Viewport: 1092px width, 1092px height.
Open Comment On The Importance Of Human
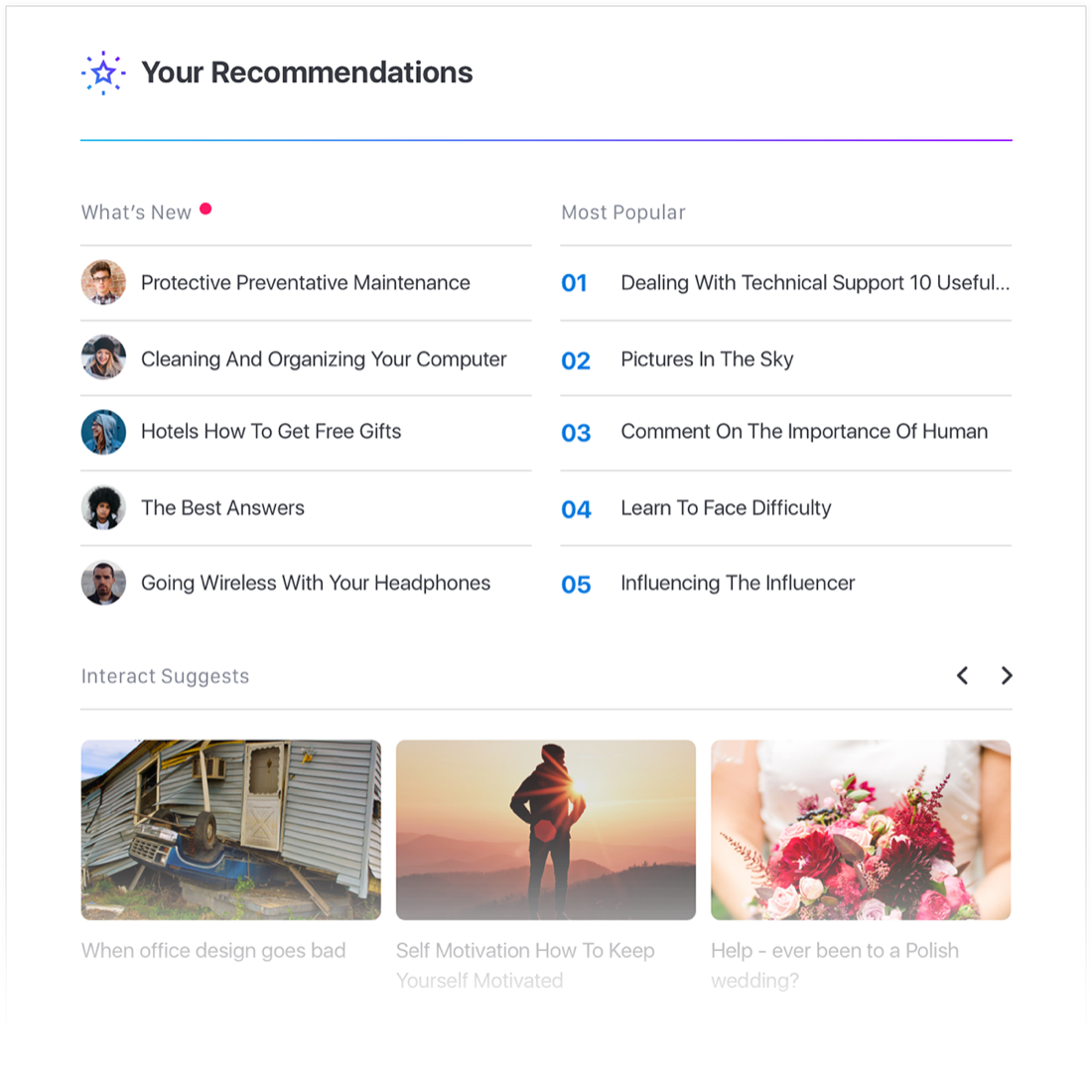pos(804,432)
